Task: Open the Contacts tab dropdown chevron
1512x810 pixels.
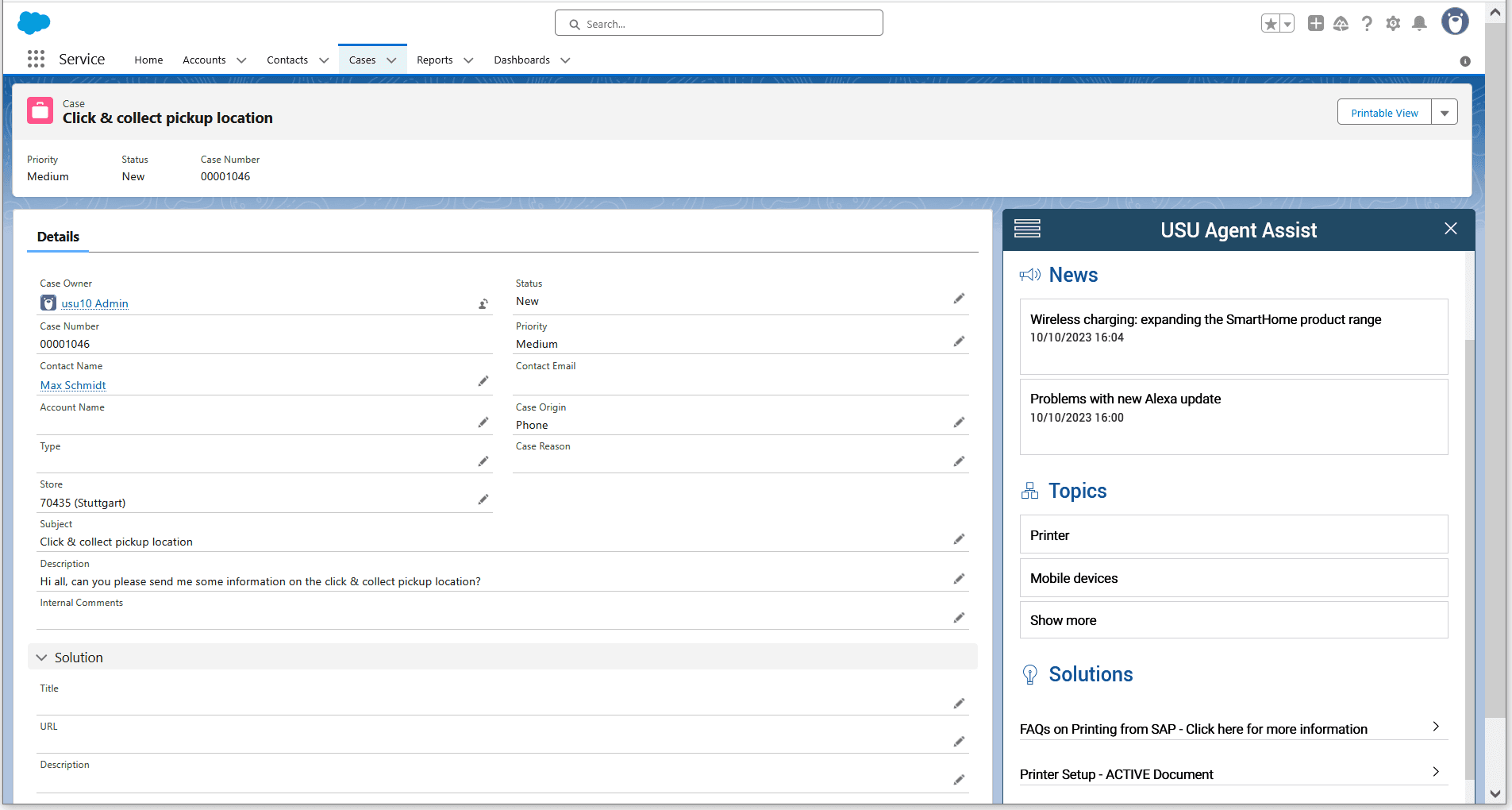Action: 324,60
